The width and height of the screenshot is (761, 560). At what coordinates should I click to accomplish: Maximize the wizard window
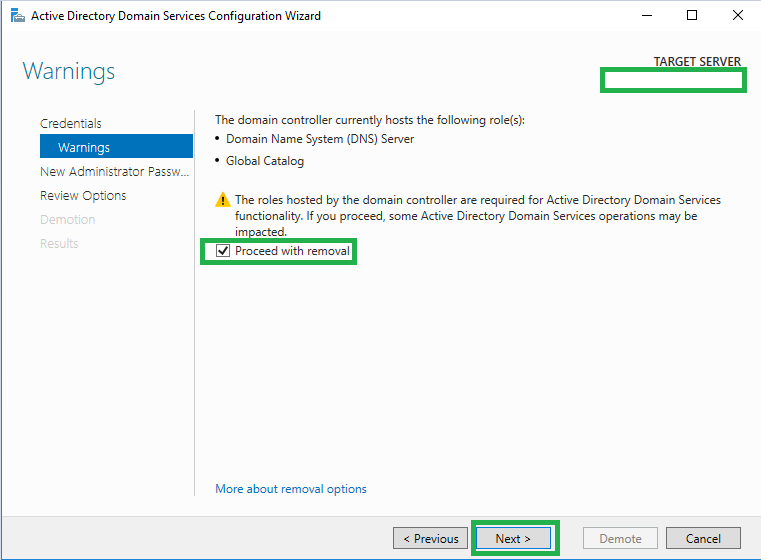(692, 16)
